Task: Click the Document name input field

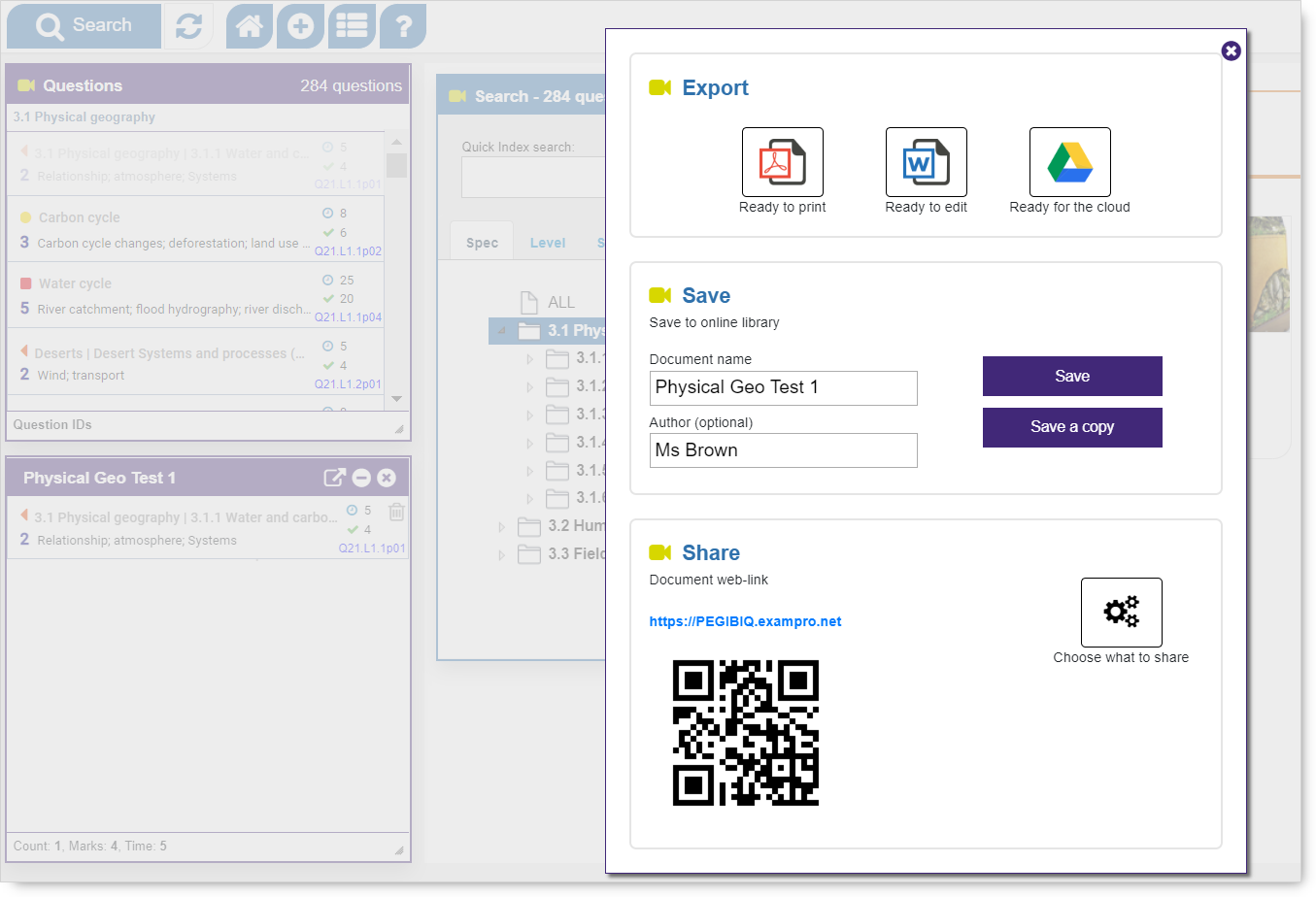Action: (x=783, y=388)
